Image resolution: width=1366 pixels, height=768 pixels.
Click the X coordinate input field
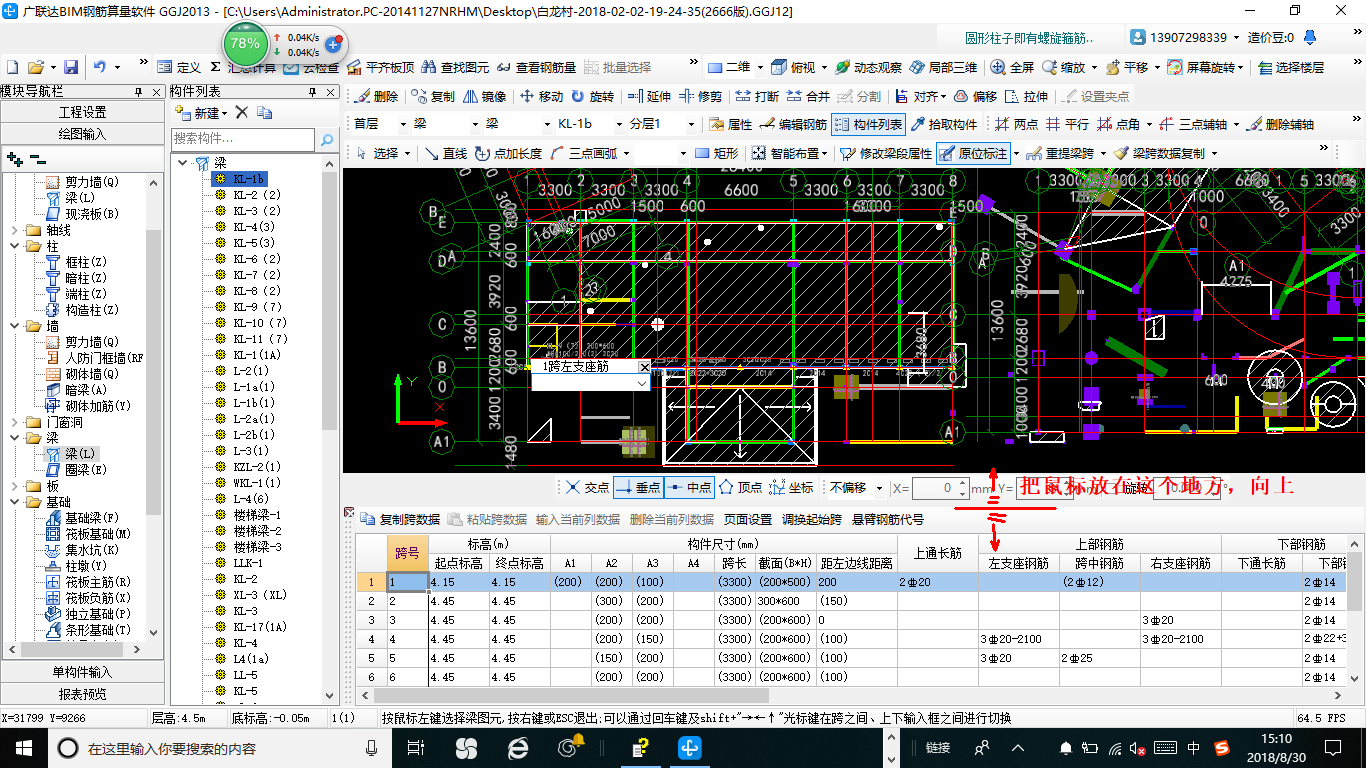[938, 488]
